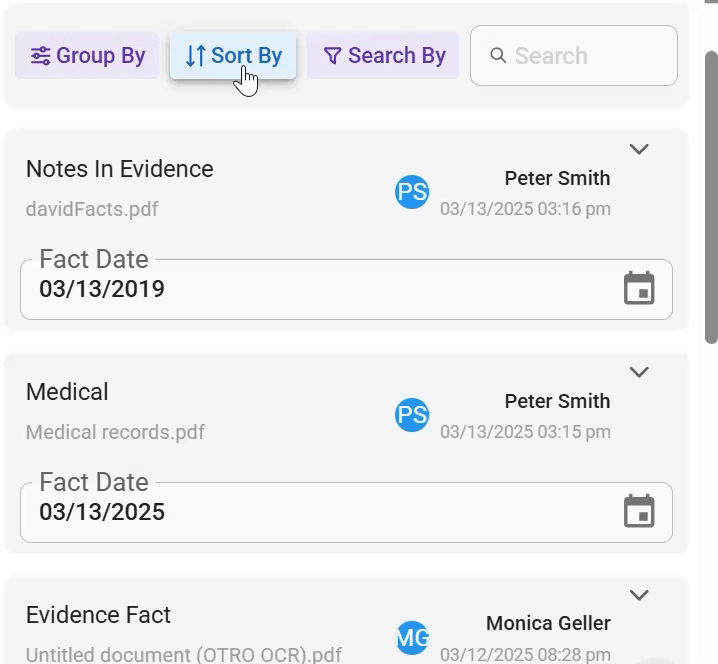The height and width of the screenshot is (664, 718).
Task: Expand the Notes In Evidence card chevron
Action: coord(639,149)
